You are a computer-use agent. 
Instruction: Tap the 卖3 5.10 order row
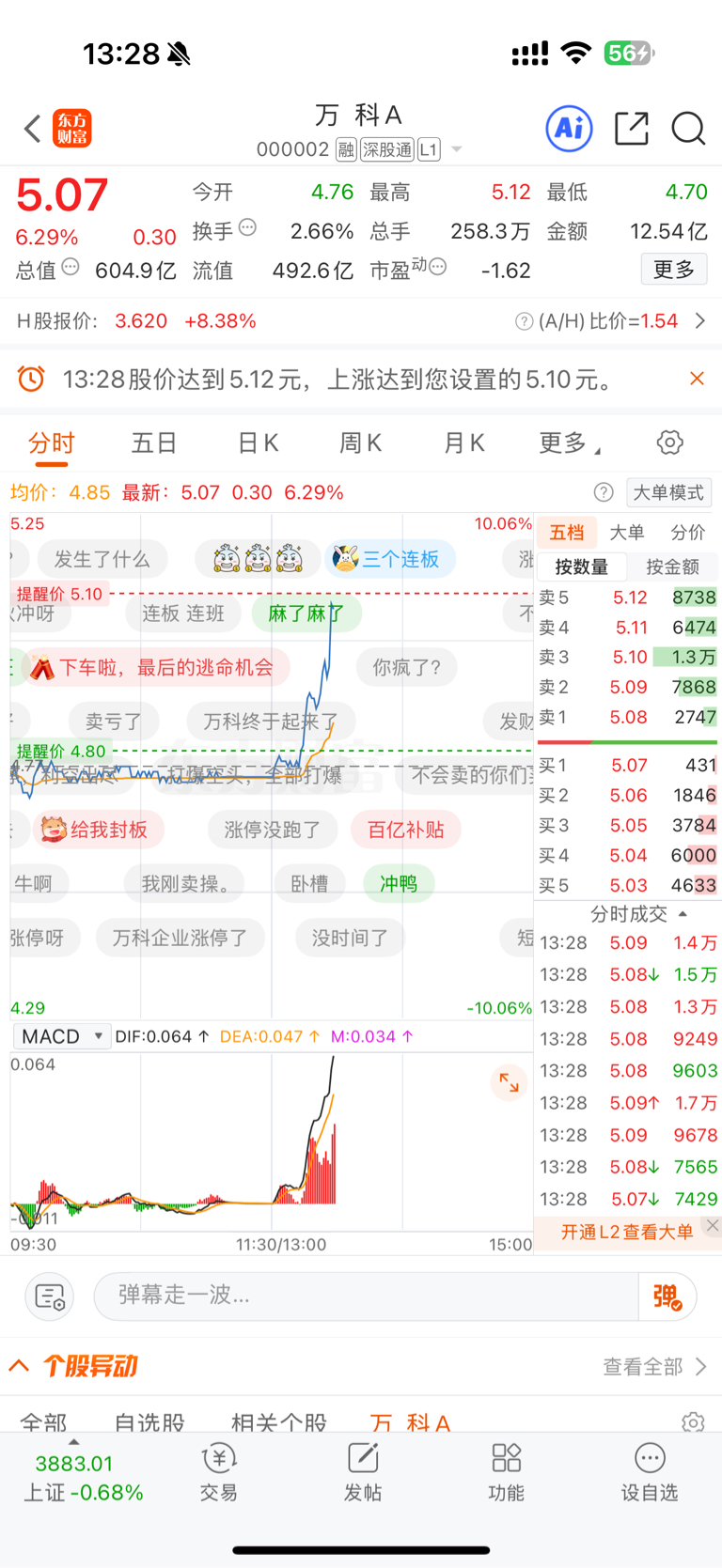click(x=627, y=658)
